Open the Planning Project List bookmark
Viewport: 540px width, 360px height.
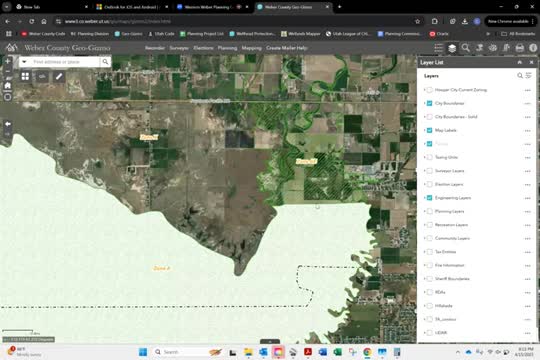[x=202, y=34]
